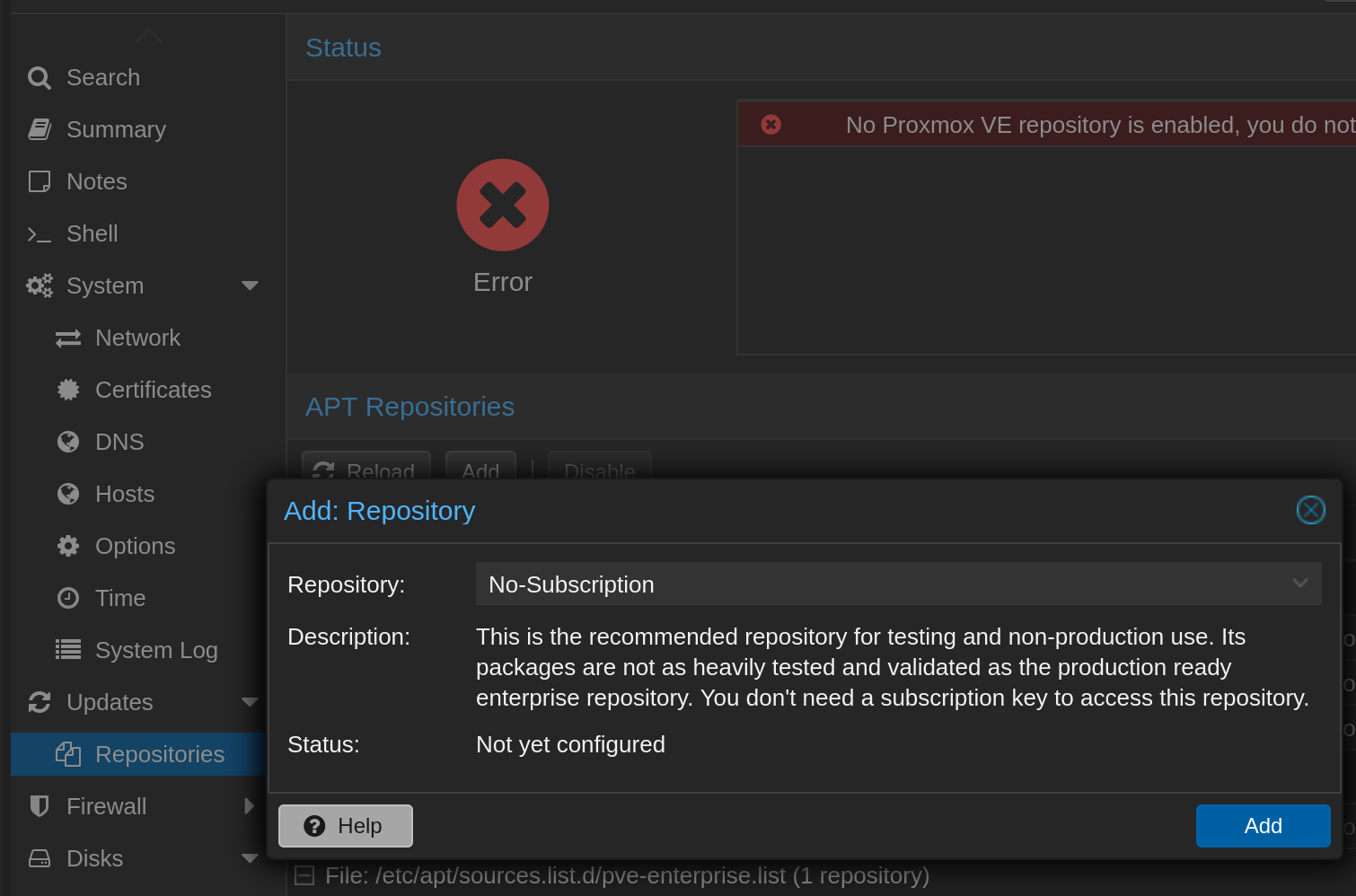The height and width of the screenshot is (896, 1356).
Task: Click the Add button in APT toolbar
Action: click(480, 466)
